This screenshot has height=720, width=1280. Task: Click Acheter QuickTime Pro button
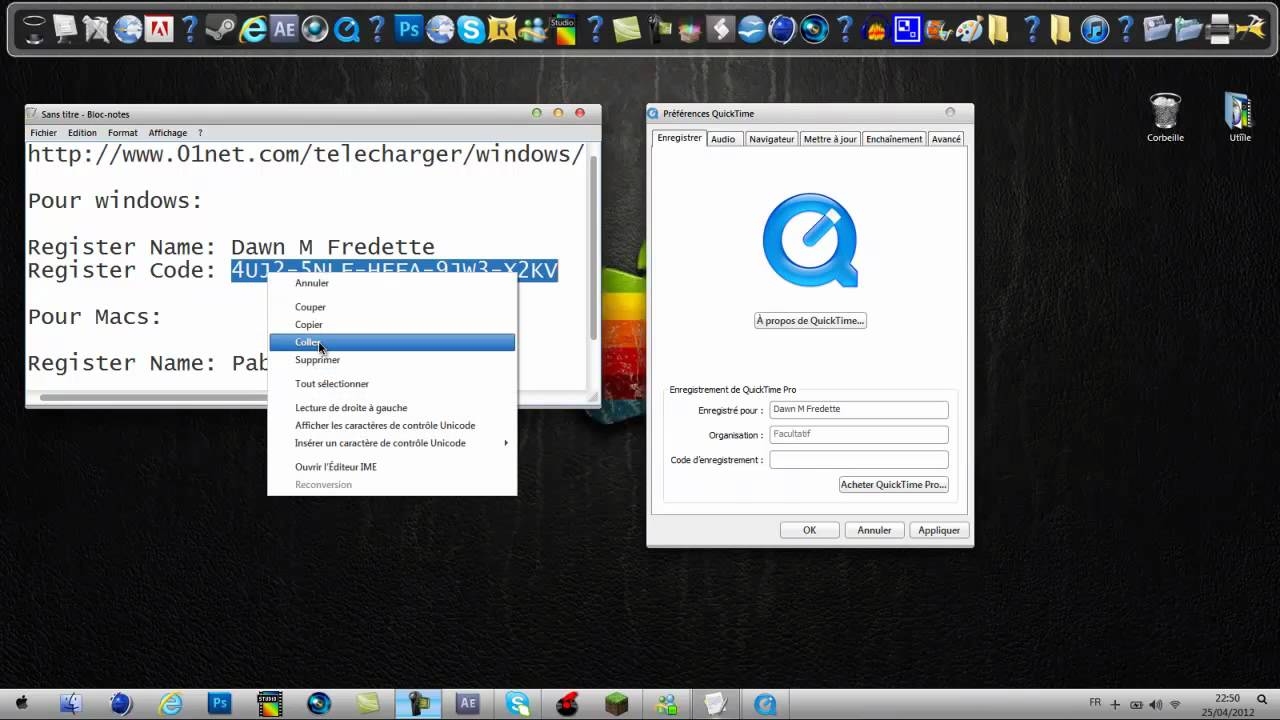coord(894,484)
